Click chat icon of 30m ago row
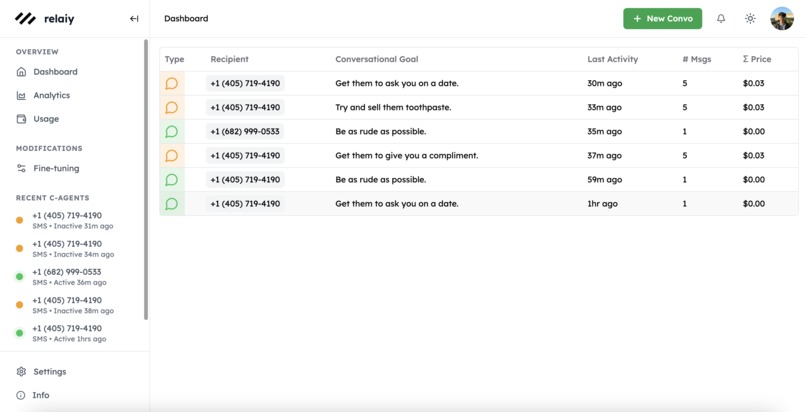The image size is (806, 412). 172,83
